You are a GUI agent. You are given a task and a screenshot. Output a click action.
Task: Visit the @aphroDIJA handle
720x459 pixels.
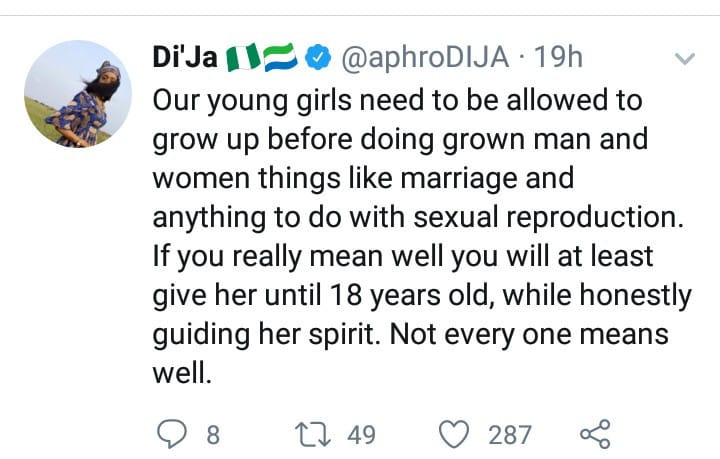423,59
